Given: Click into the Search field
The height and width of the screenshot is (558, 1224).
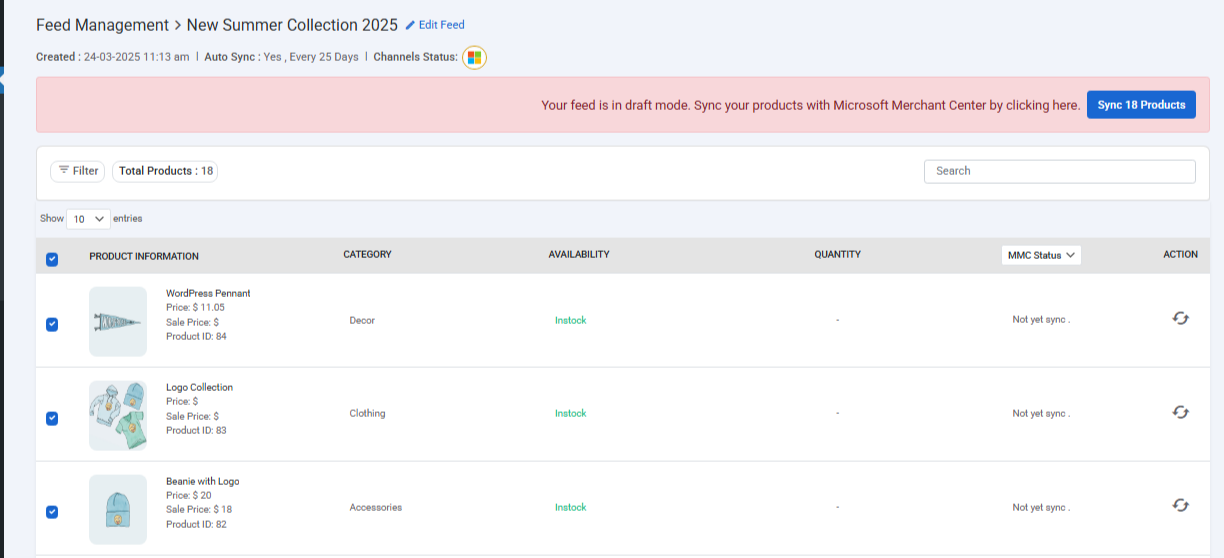Looking at the screenshot, I should (1059, 171).
